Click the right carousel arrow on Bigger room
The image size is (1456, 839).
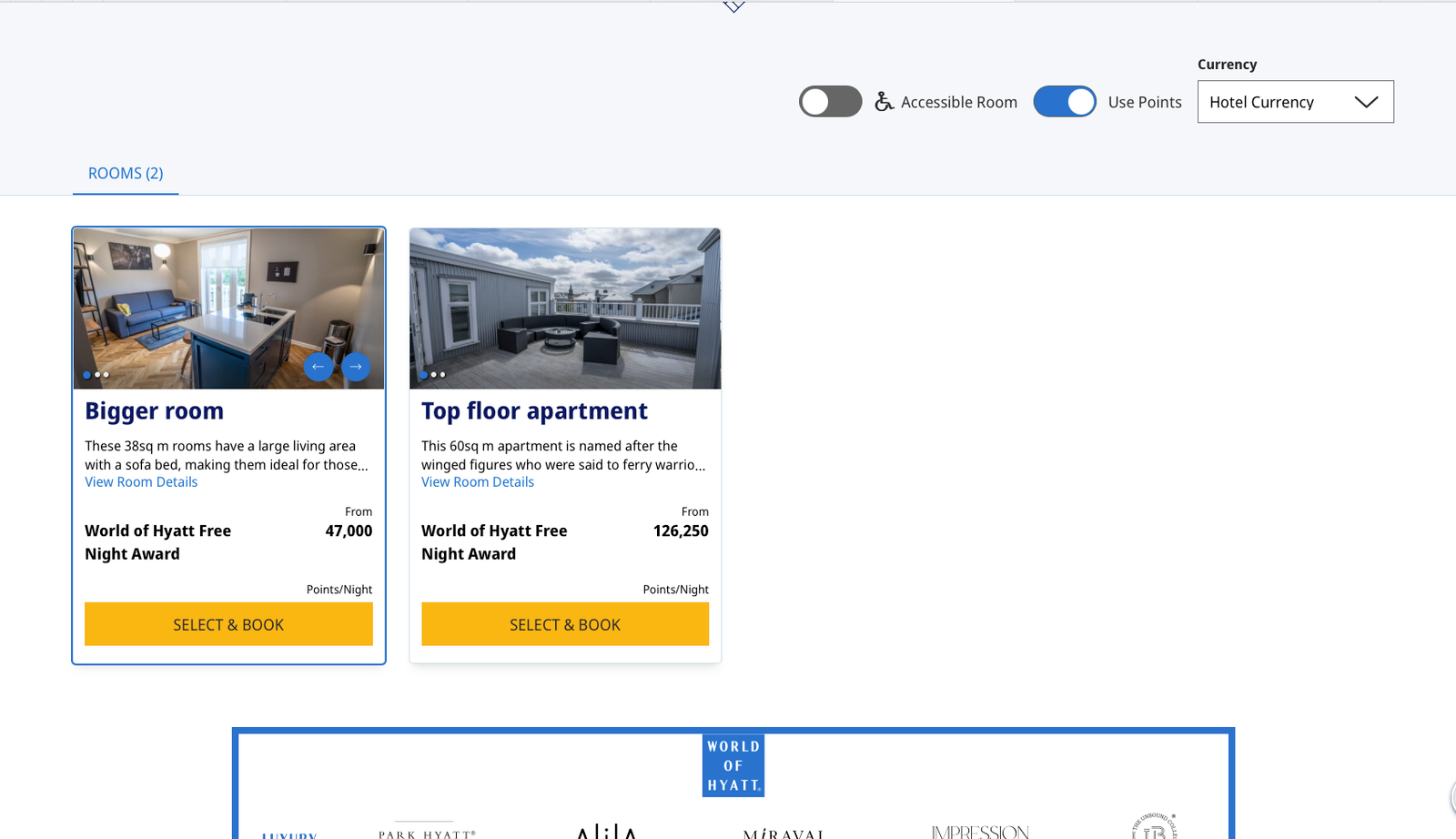pos(356,367)
